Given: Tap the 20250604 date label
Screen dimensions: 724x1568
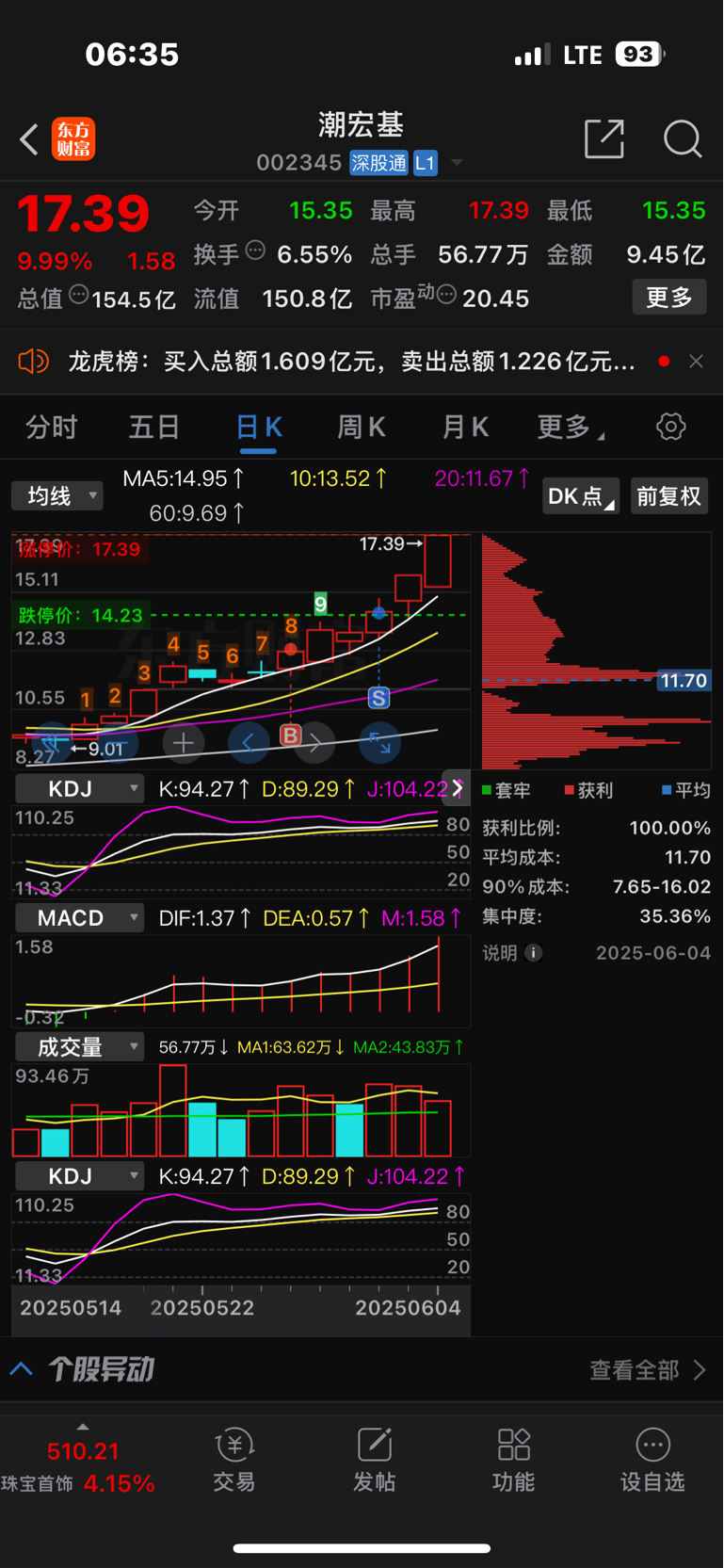Looking at the screenshot, I should (x=408, y=1308).
